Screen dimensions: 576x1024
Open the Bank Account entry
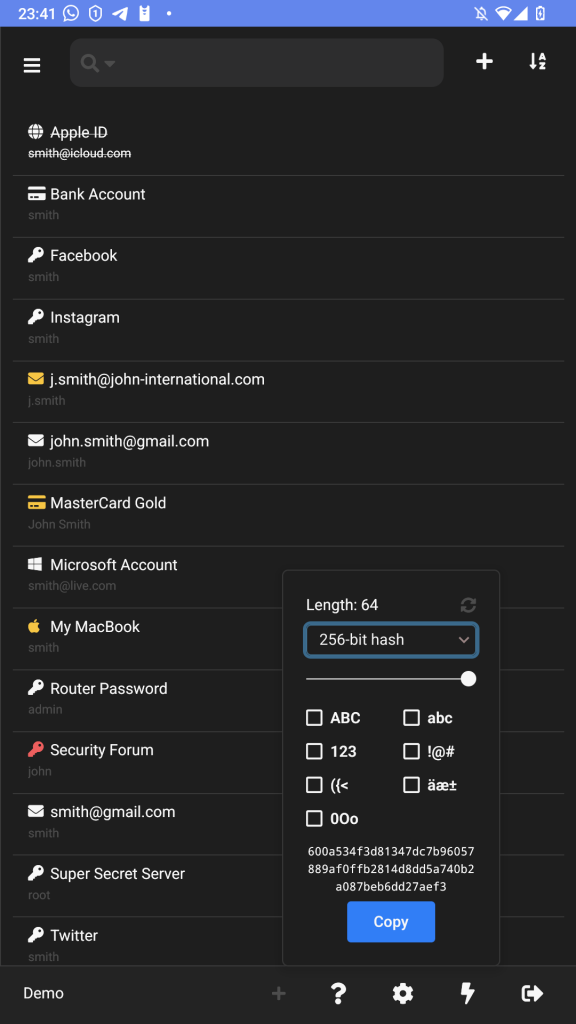point(288,206)
